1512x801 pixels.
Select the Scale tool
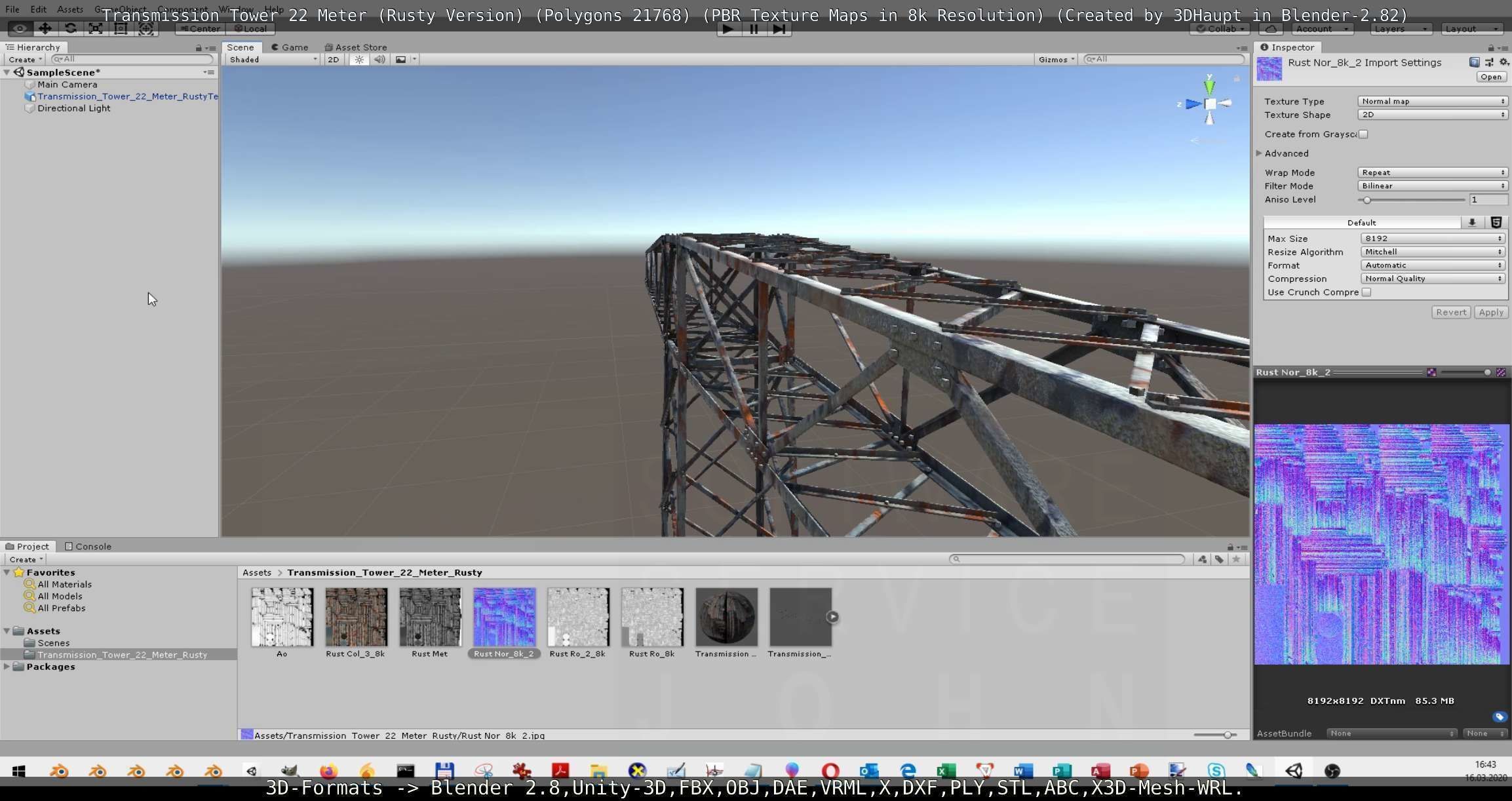coord(95,29)
